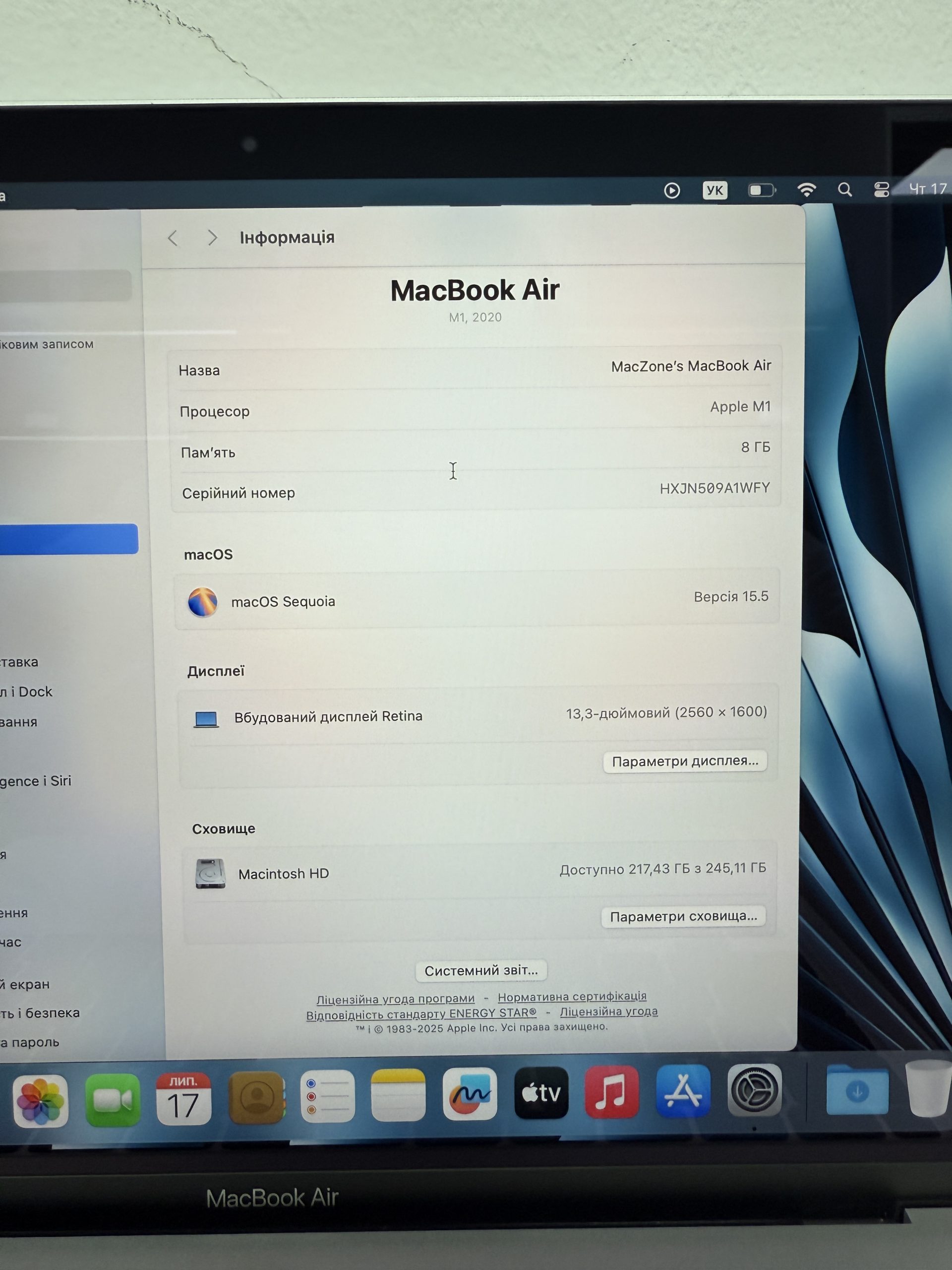Select highlighted blue sidebar item
Image resolution: width=952 pixels, height=1270 pixels.
click(x=69, y=539)
